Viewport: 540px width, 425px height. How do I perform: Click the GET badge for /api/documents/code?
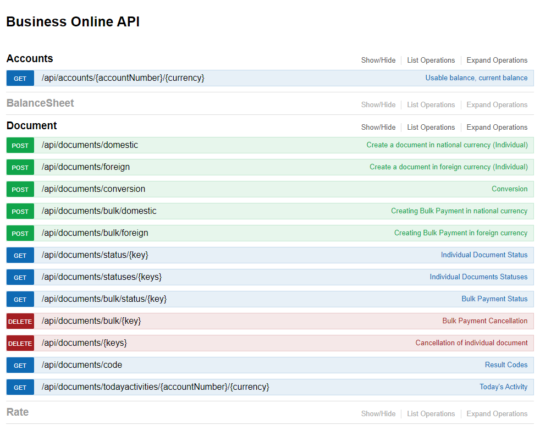click(x=20, y=365)
